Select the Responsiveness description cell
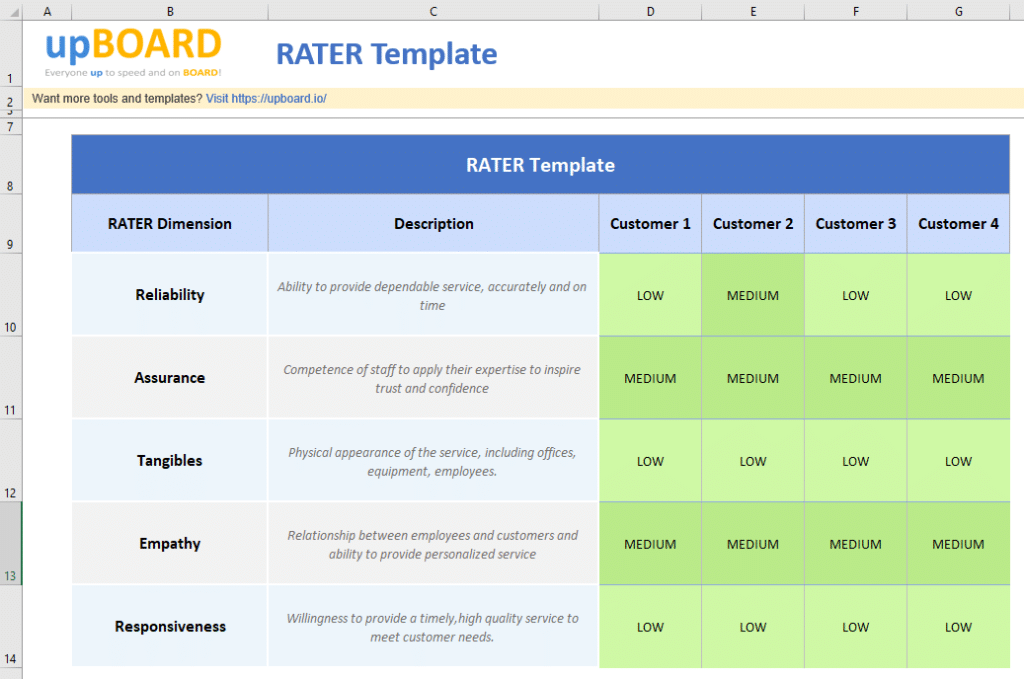Image resolution: width=1024 pixels, height=679 pixels. tap(433, 626)
